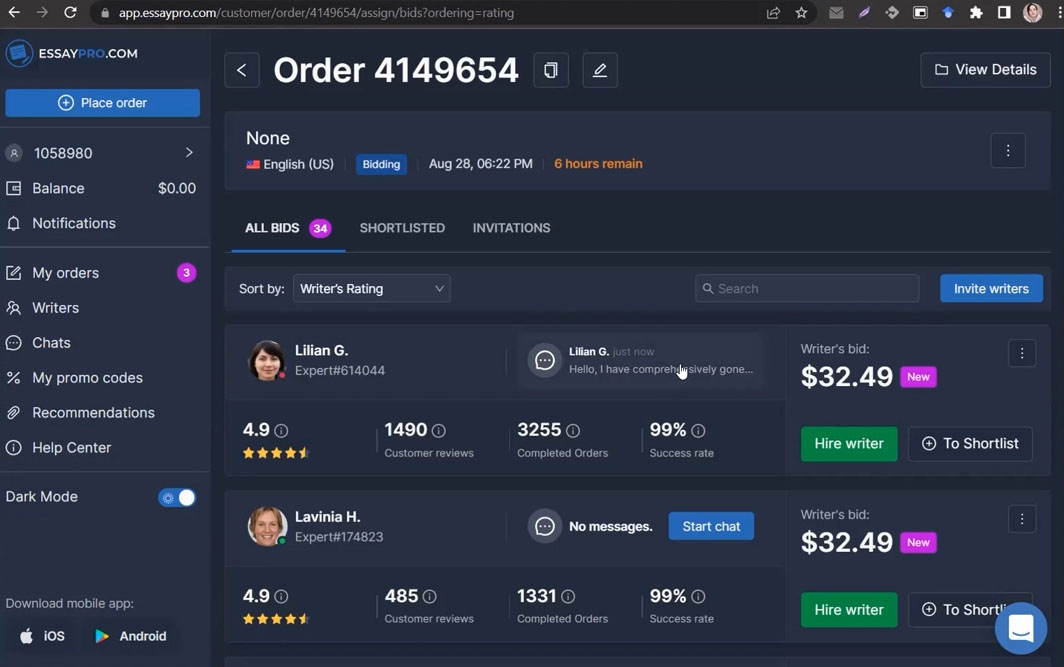
Task: Click the info icon next to Lilian's 4.9 rating
Action: pyautogui.click(x=281, y=431)
